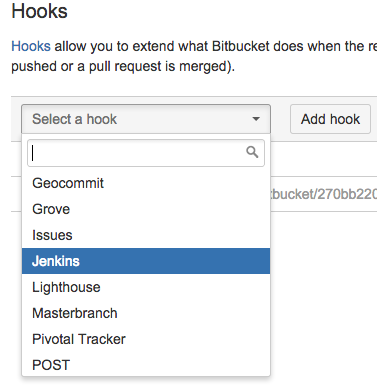Screen dimensions: 377x386
Task: Select the highlighted Jenkins option
Action: point(146,261)
